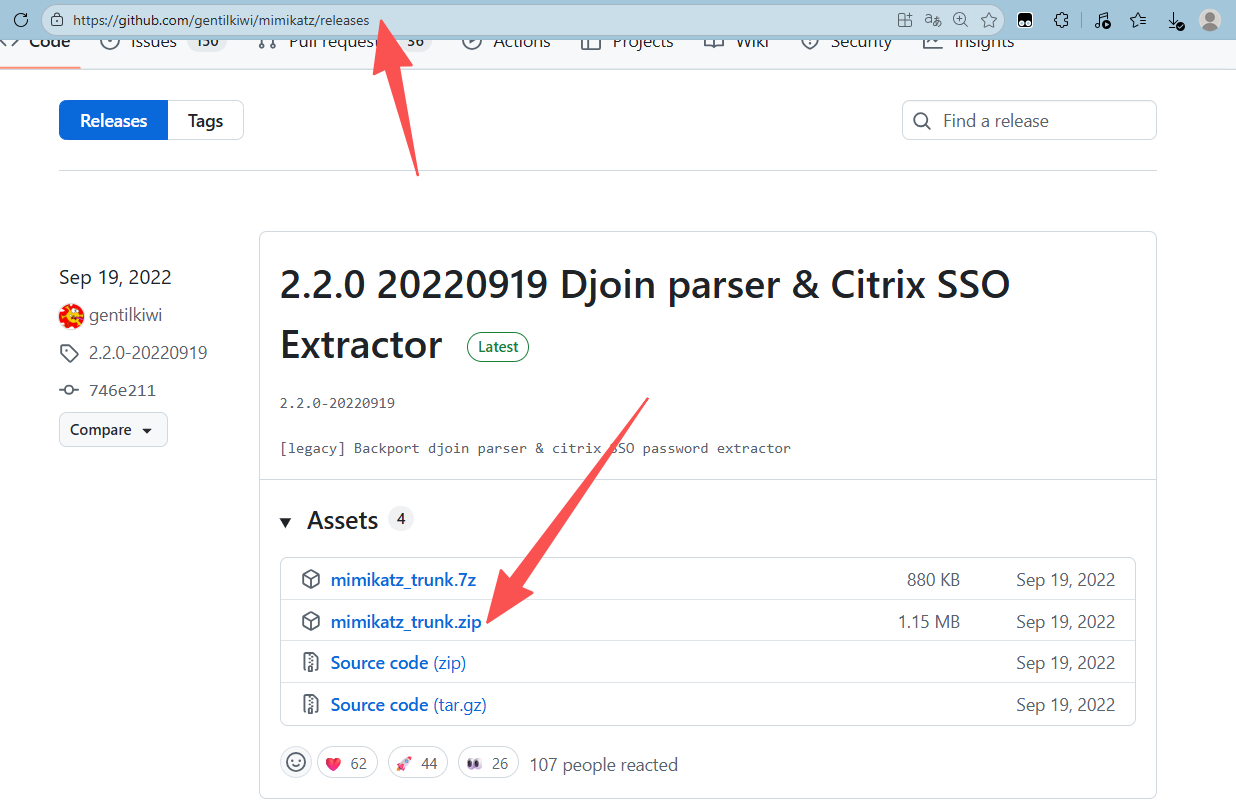Download Source code (zip)
1236x806 pixels.
click(398, 663)
